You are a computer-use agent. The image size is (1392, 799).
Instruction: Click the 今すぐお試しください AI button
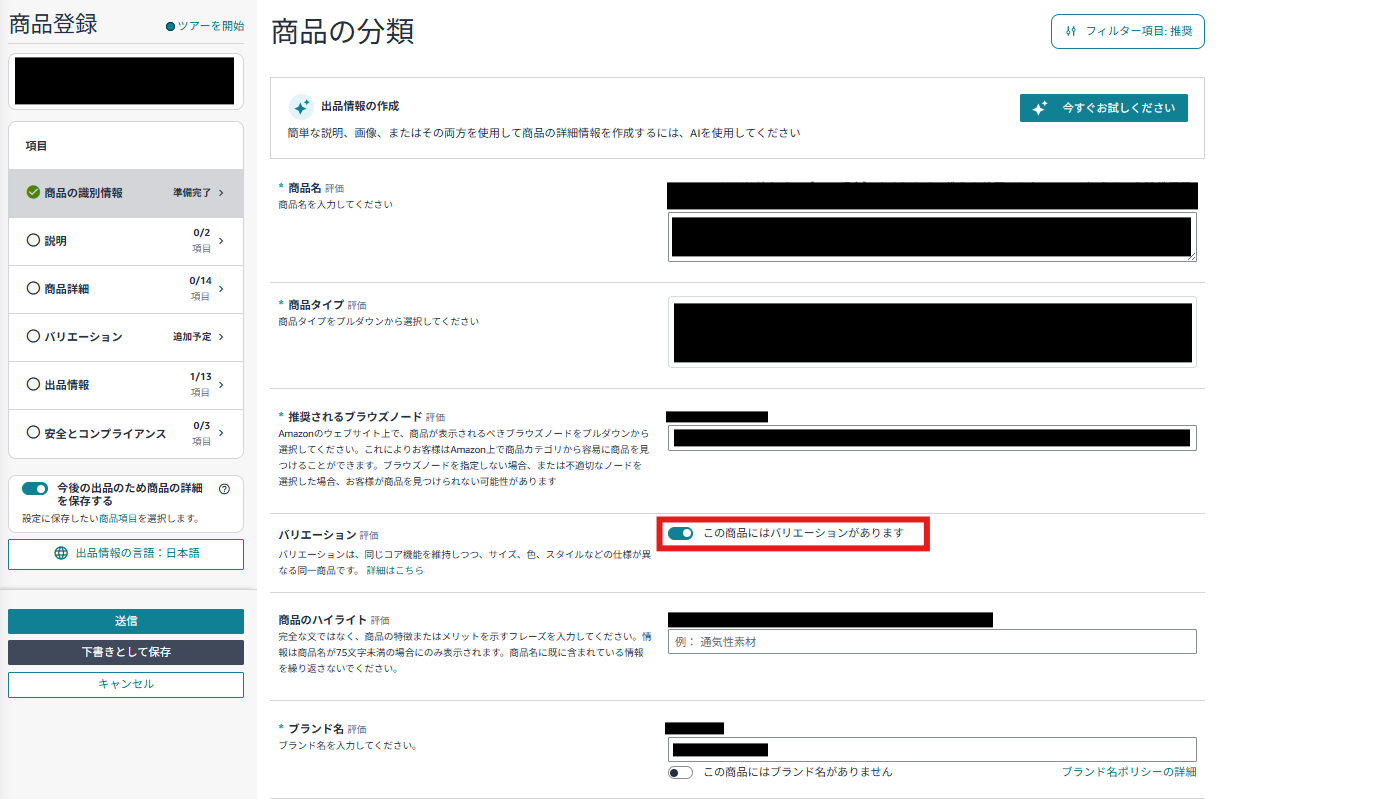coord(1103,108)
